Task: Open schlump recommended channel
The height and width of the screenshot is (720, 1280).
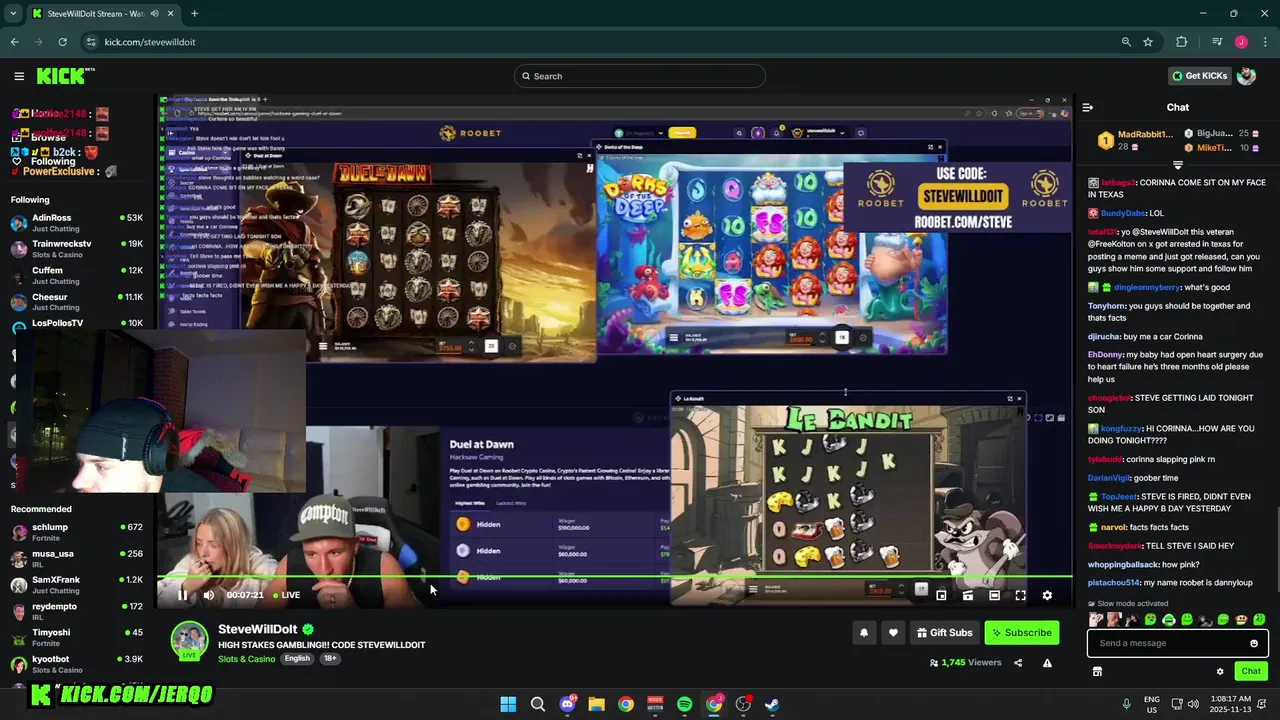Action: coord(77,532)
